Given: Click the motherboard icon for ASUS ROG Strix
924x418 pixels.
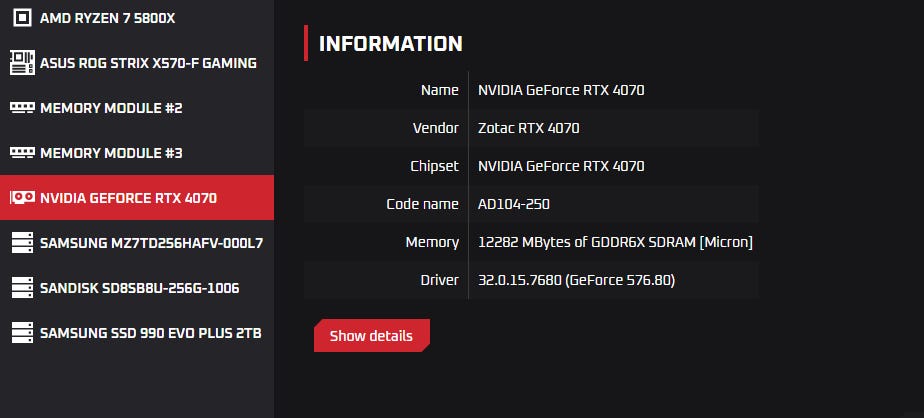Looking at the screenshot, I should pyautogui.click(x=22, y=62).
